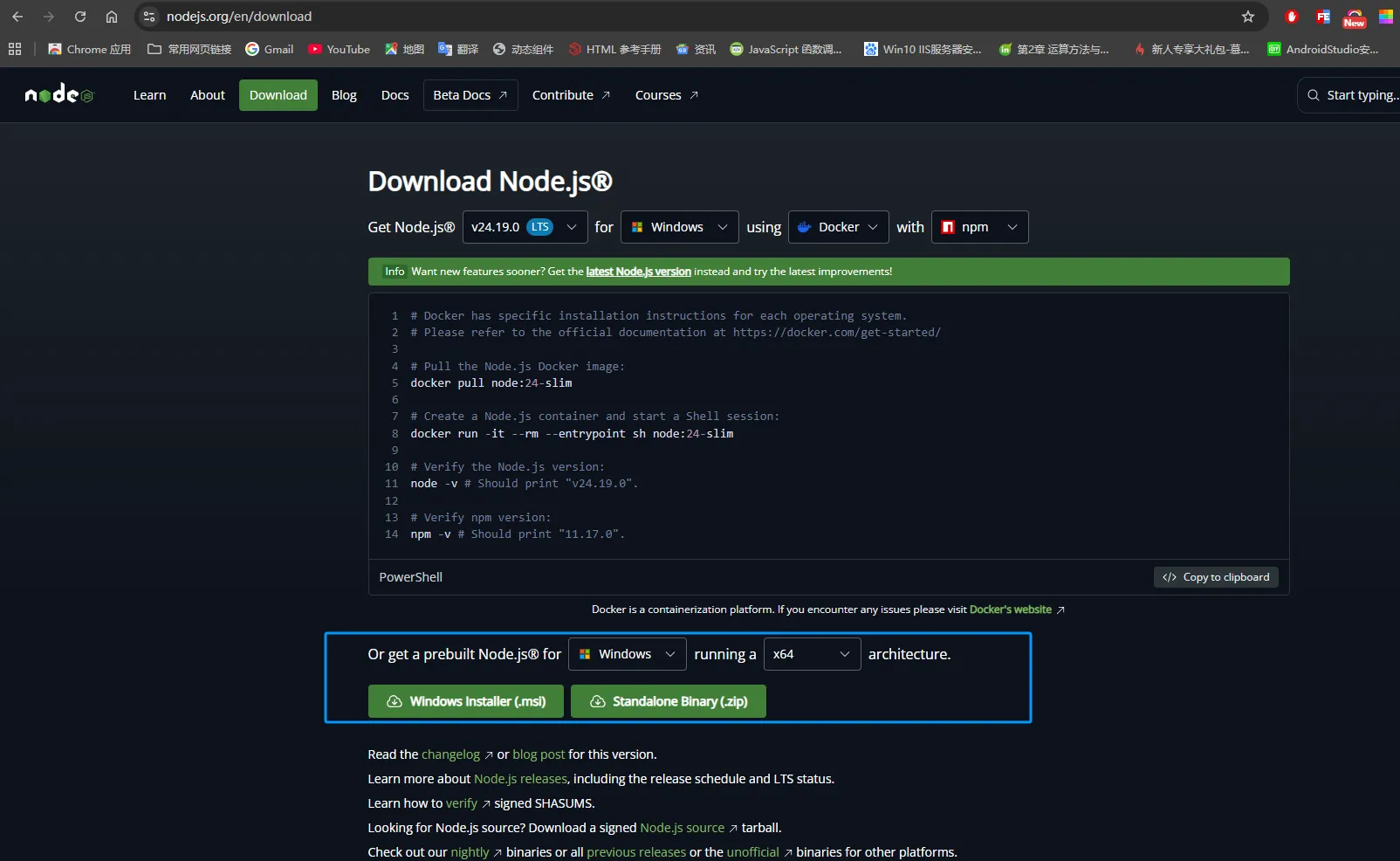Viewport: 1400px width, 861px height.
Task: Open the changelog link
Action: (x=450, y=754)
